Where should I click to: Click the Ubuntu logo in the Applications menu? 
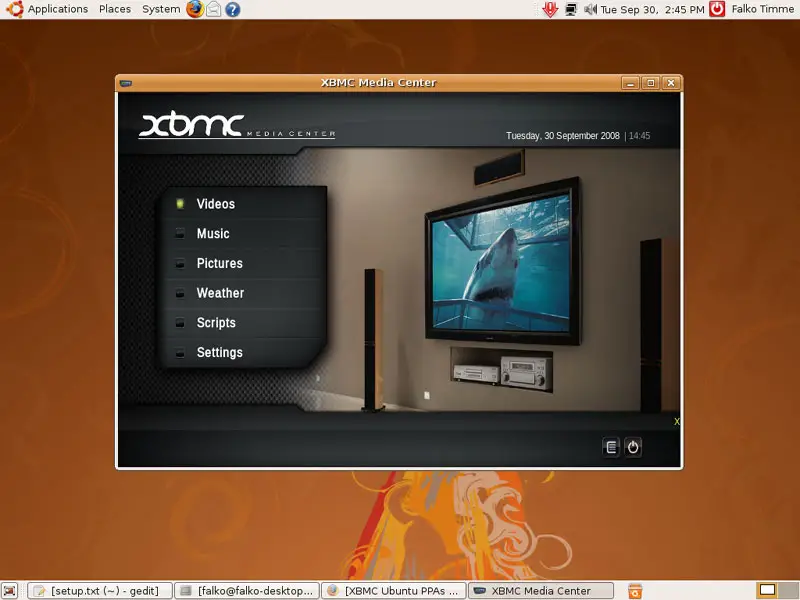click(x=14, y=9)
